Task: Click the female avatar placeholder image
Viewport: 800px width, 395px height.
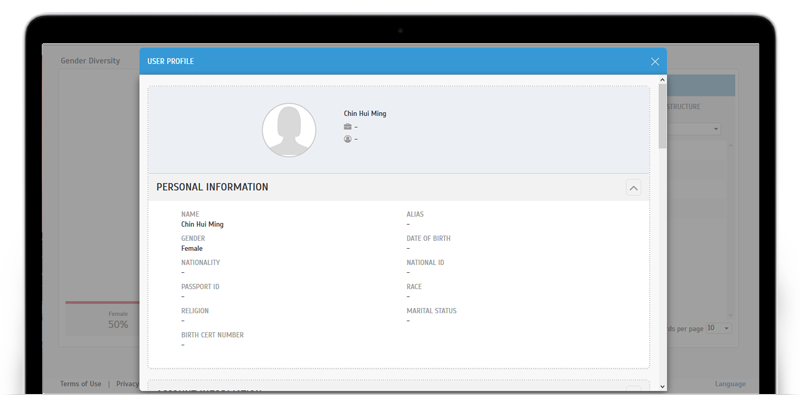Action: click(x=289, y=130)
